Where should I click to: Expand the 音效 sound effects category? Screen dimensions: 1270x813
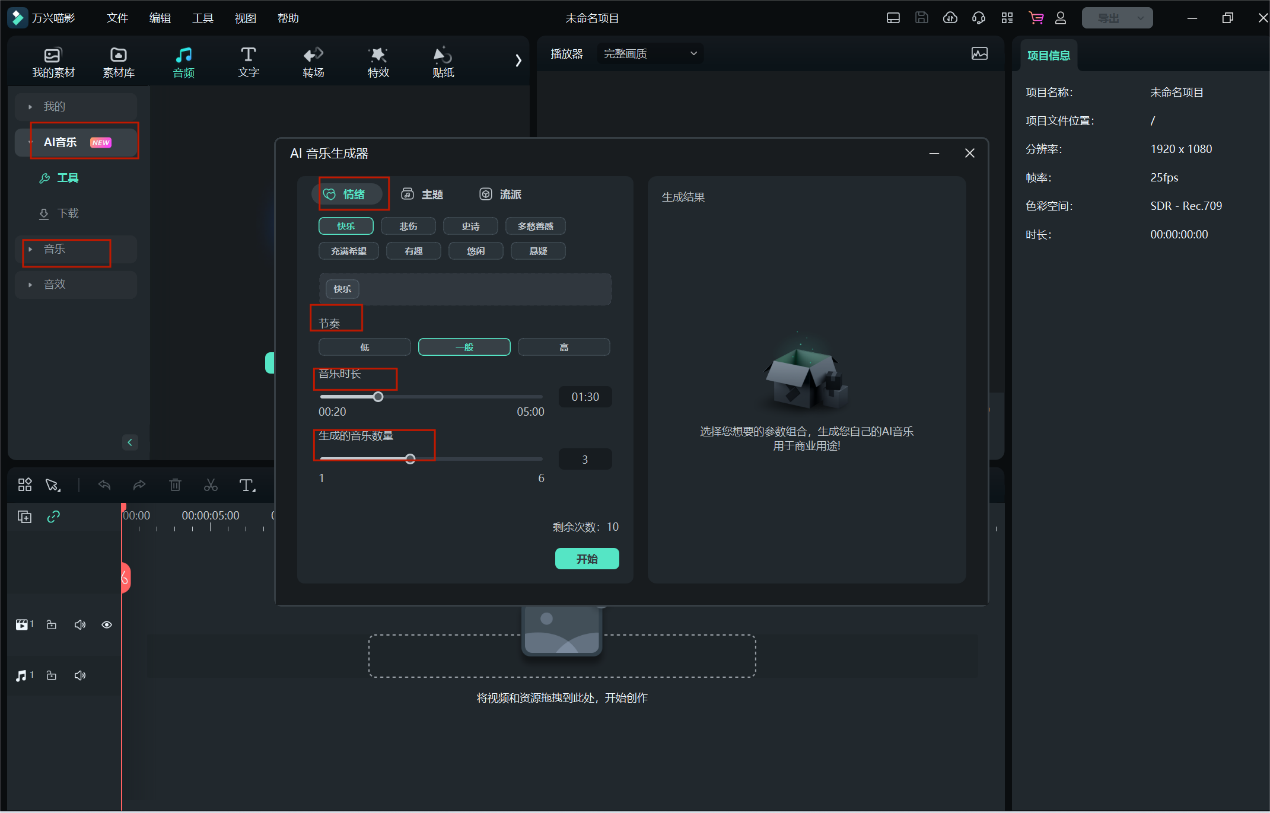point(76,285)
